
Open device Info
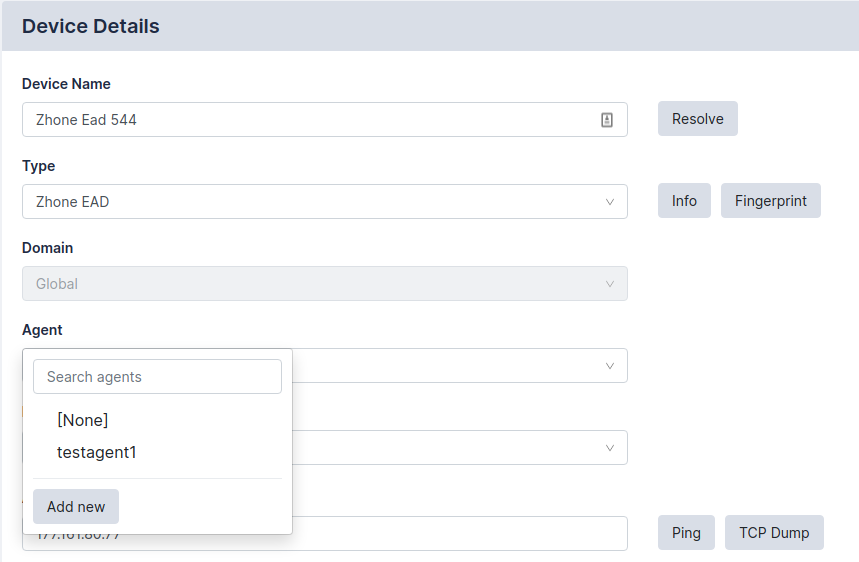(x=684, y=201)
